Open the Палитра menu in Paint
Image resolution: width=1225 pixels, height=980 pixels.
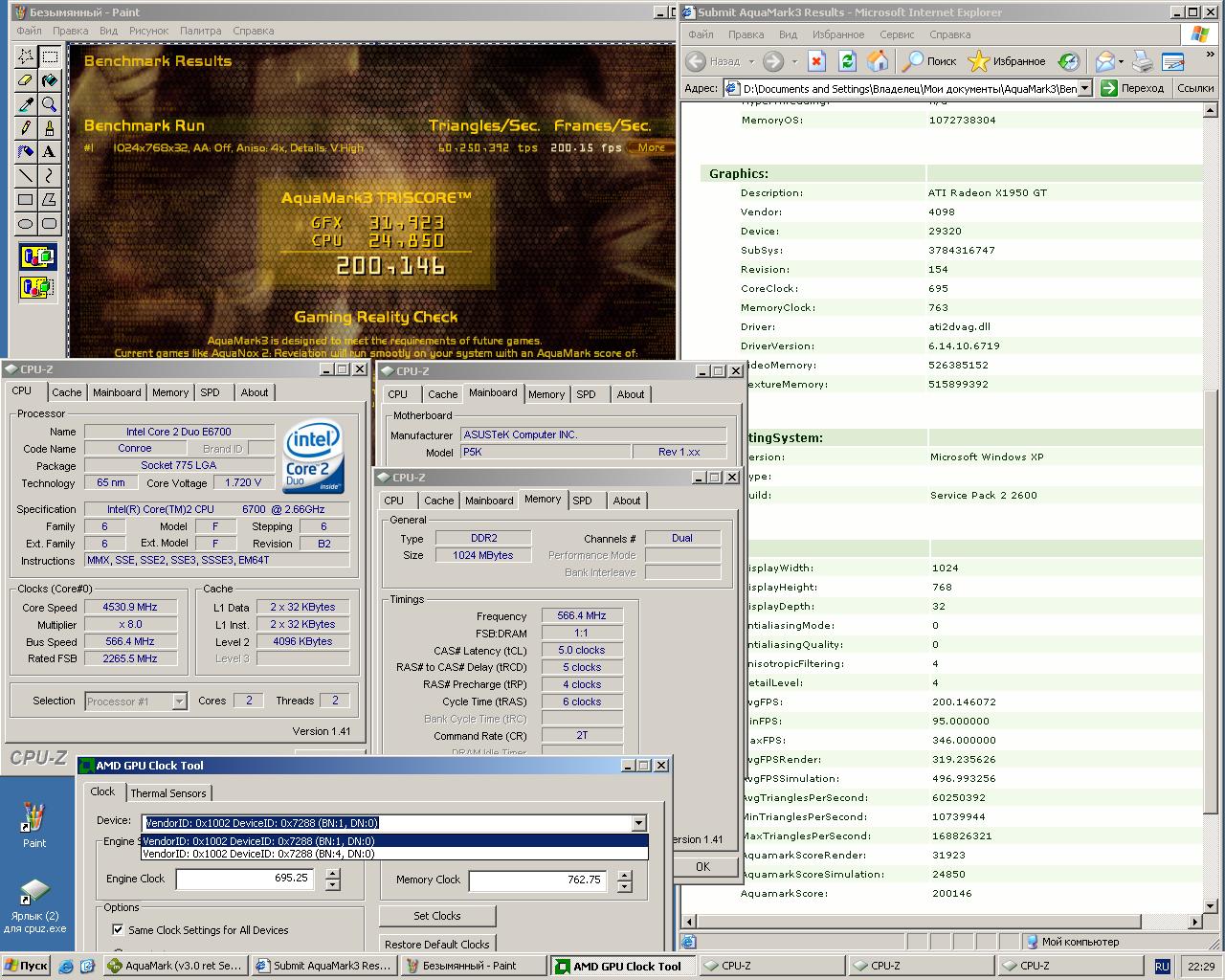(x=200, y=31)
